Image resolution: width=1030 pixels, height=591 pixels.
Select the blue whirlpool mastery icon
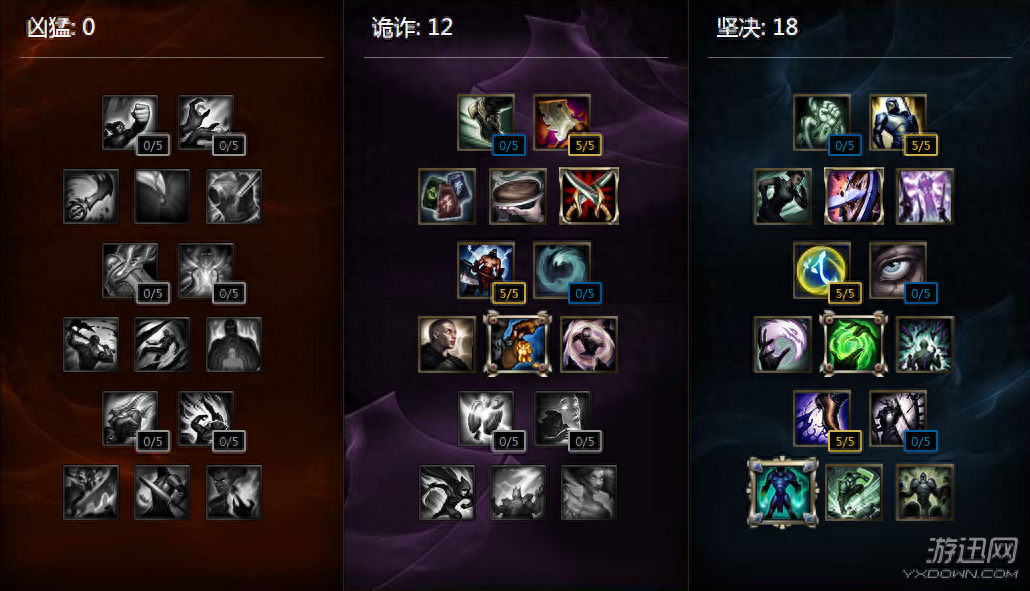pos(562,270)
